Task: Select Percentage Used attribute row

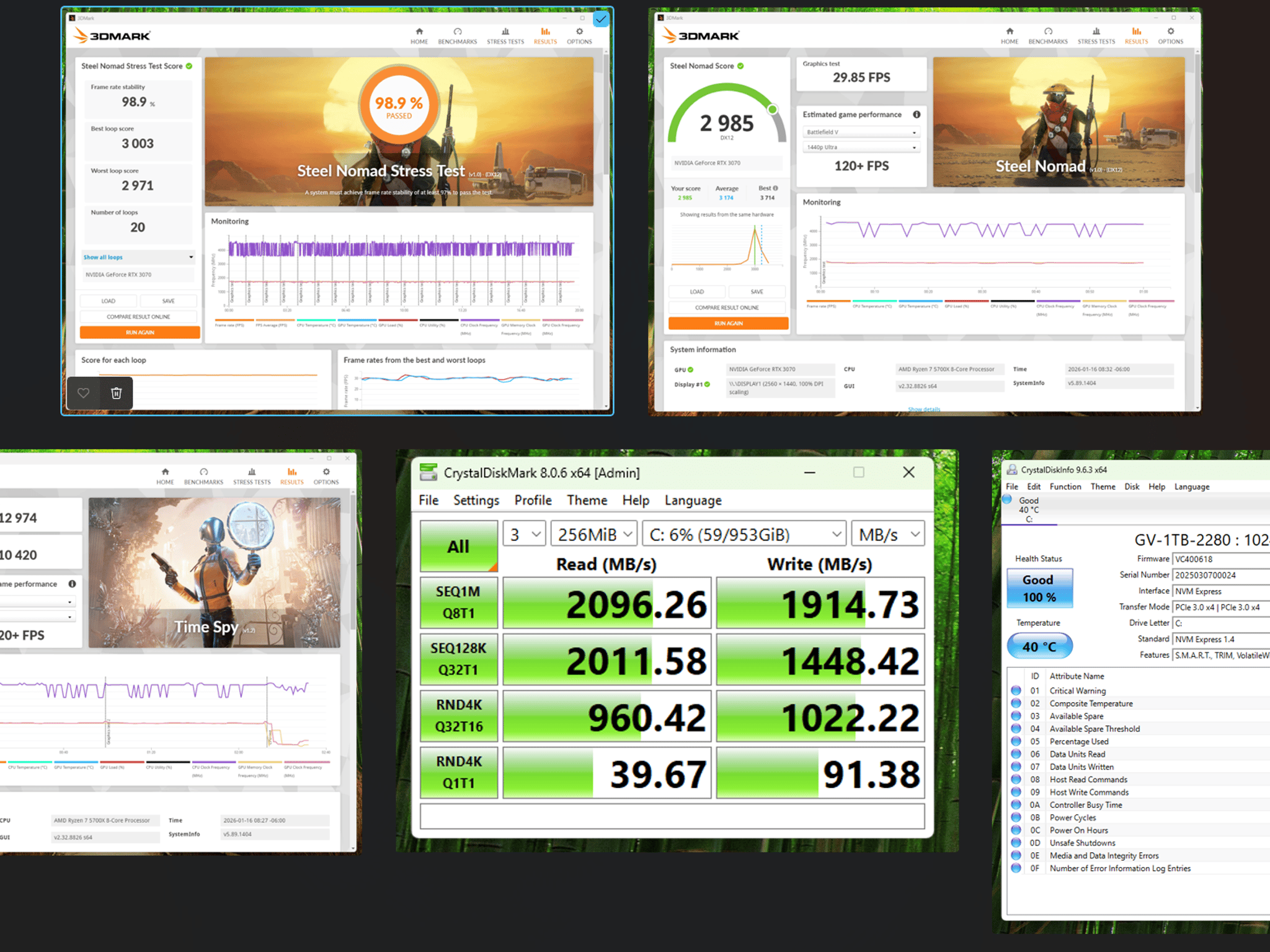Action: 1140,742
